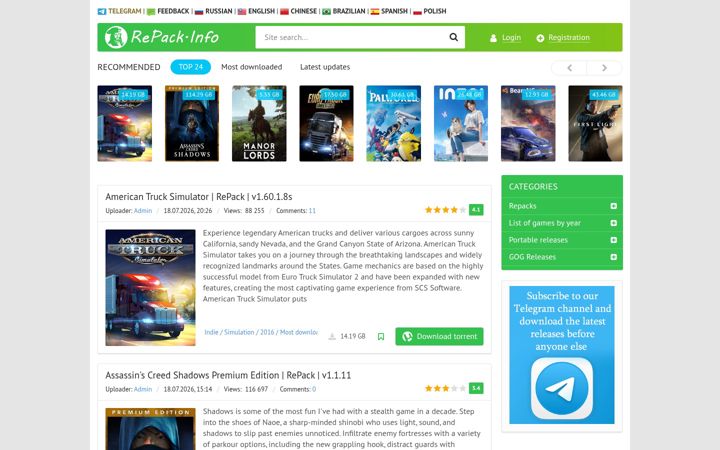Click American Truck Simulator post cover image

tap(150, 287)
